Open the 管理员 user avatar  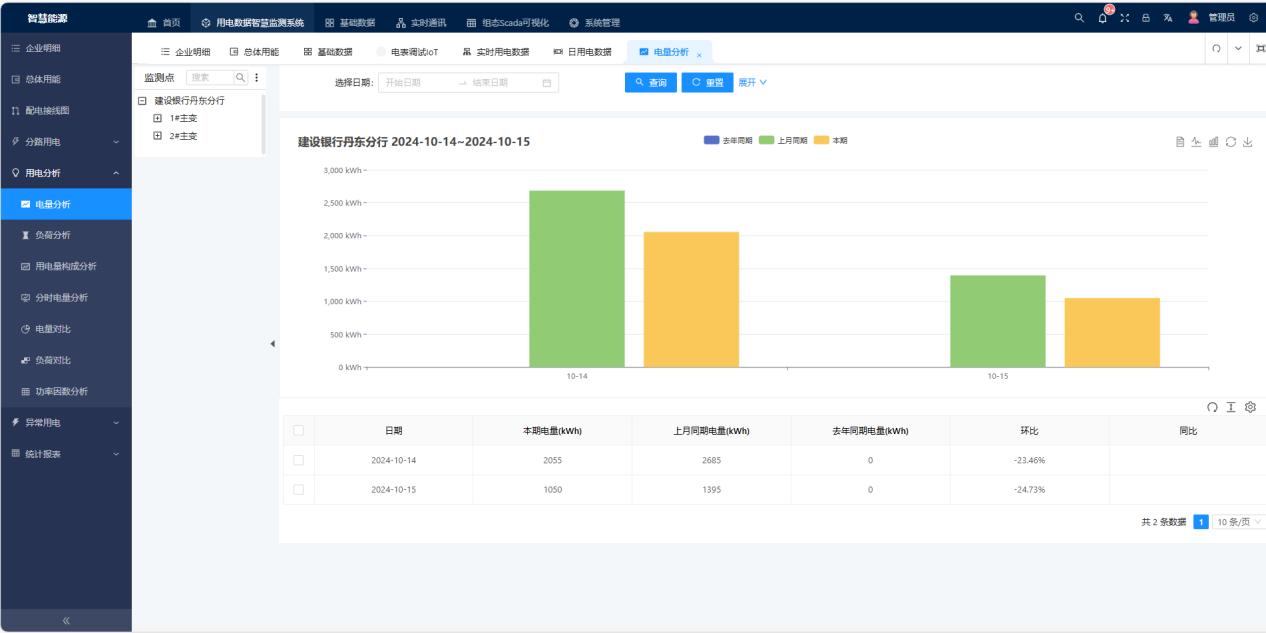tap(1192, 17)
